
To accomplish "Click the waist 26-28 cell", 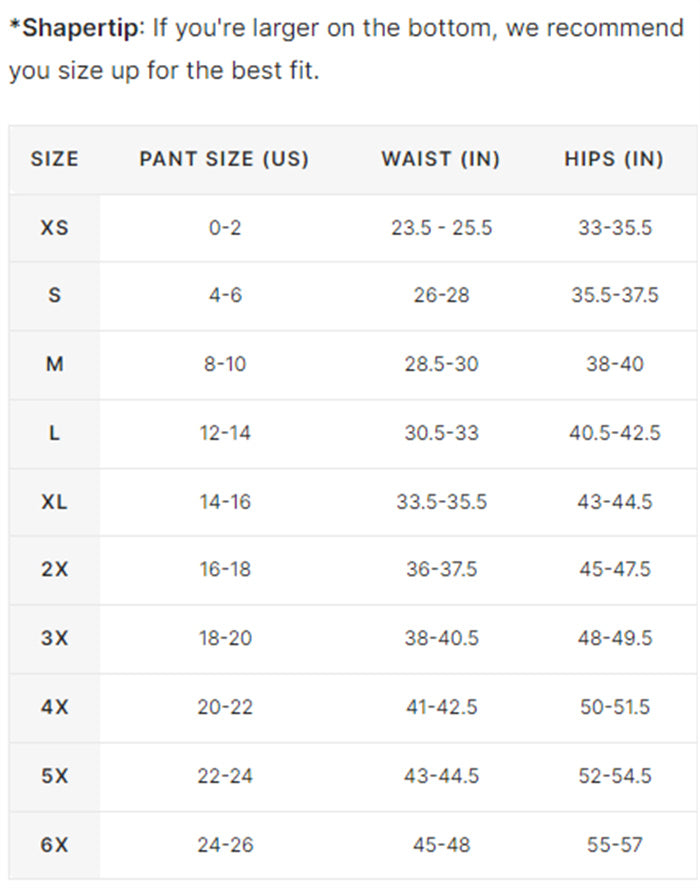I will point(441,296).
